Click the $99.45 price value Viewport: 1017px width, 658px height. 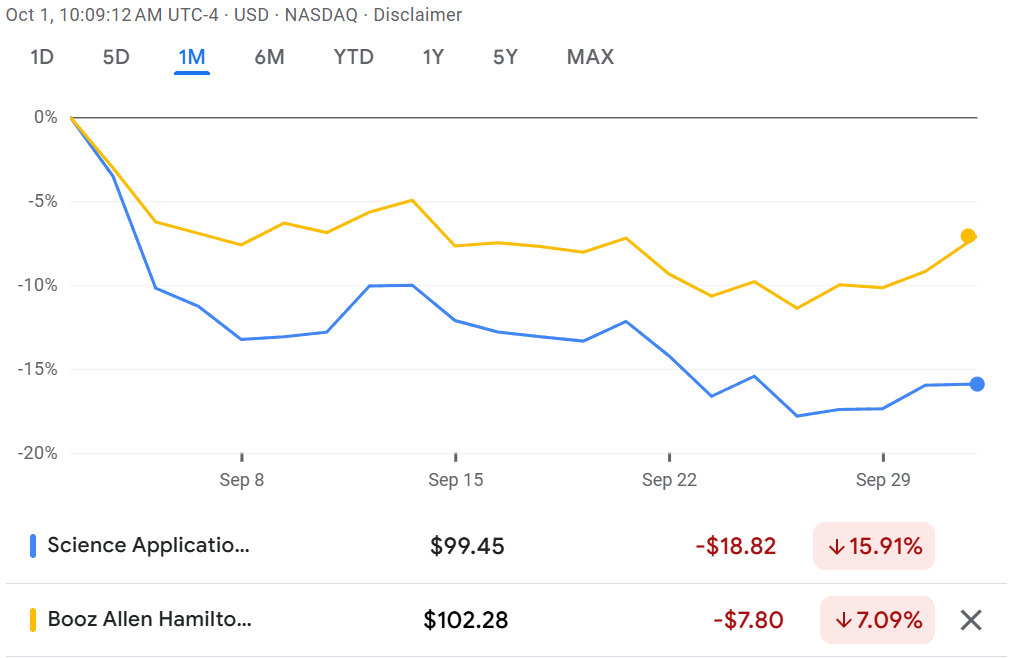(x=467, y=546)
